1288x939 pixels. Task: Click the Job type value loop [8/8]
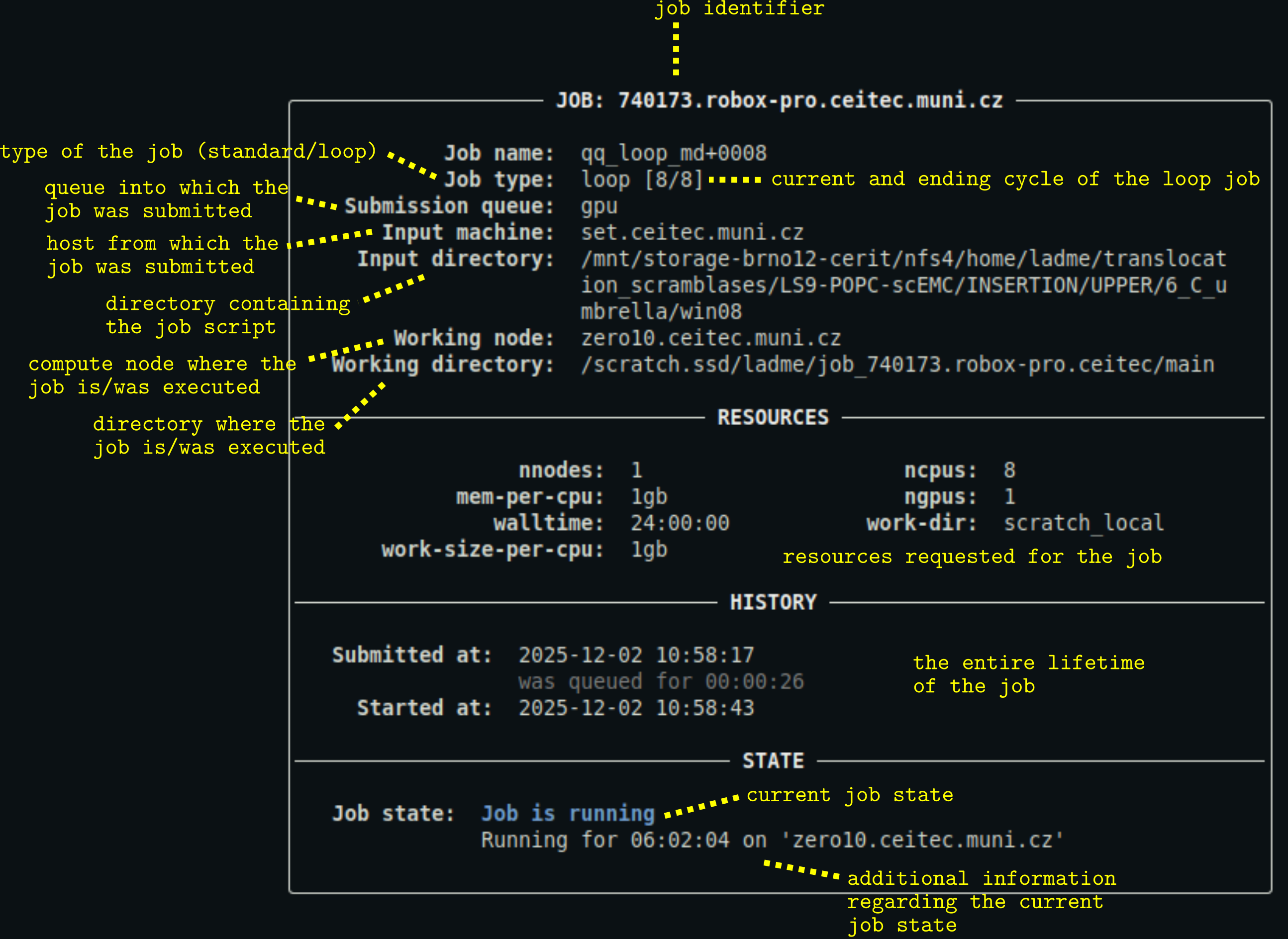(642, 179)
